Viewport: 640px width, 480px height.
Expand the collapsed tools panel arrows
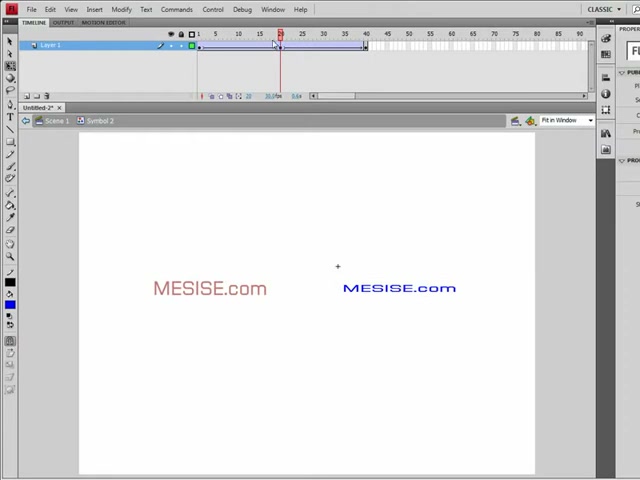(7, 21)
